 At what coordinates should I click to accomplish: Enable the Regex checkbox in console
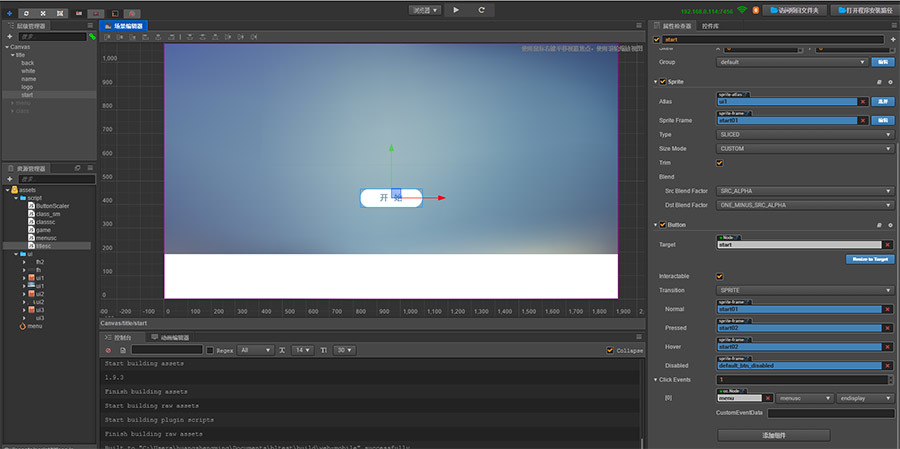point(210,350)
